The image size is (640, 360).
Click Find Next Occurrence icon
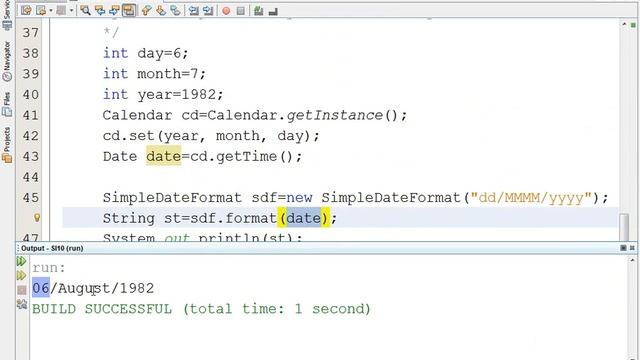pyautogui.click(x=114, y=10)
